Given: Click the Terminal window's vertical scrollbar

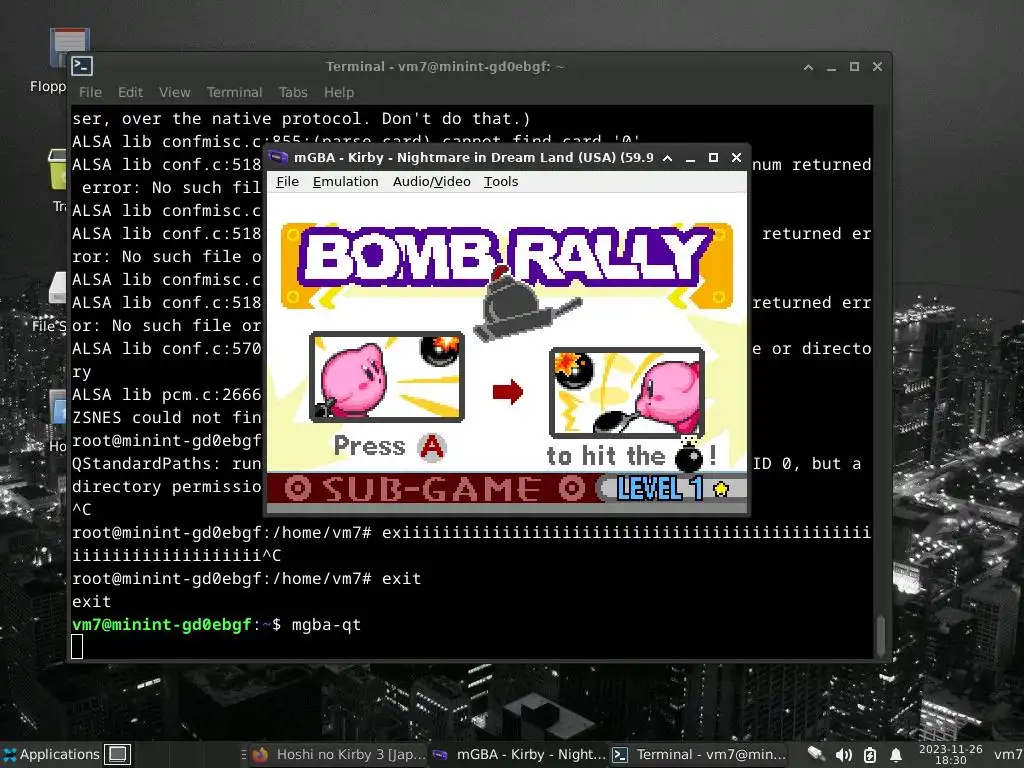Looking at the screenshot, I should [x=880, y=635].
